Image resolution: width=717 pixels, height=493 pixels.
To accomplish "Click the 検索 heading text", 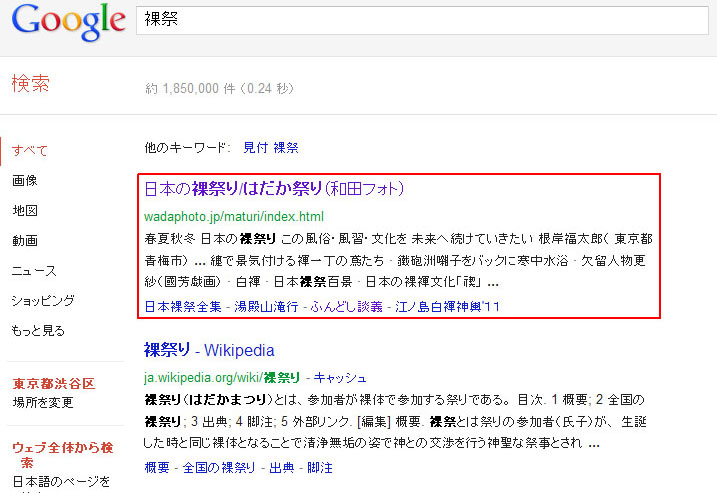I will tap(31, 84).
